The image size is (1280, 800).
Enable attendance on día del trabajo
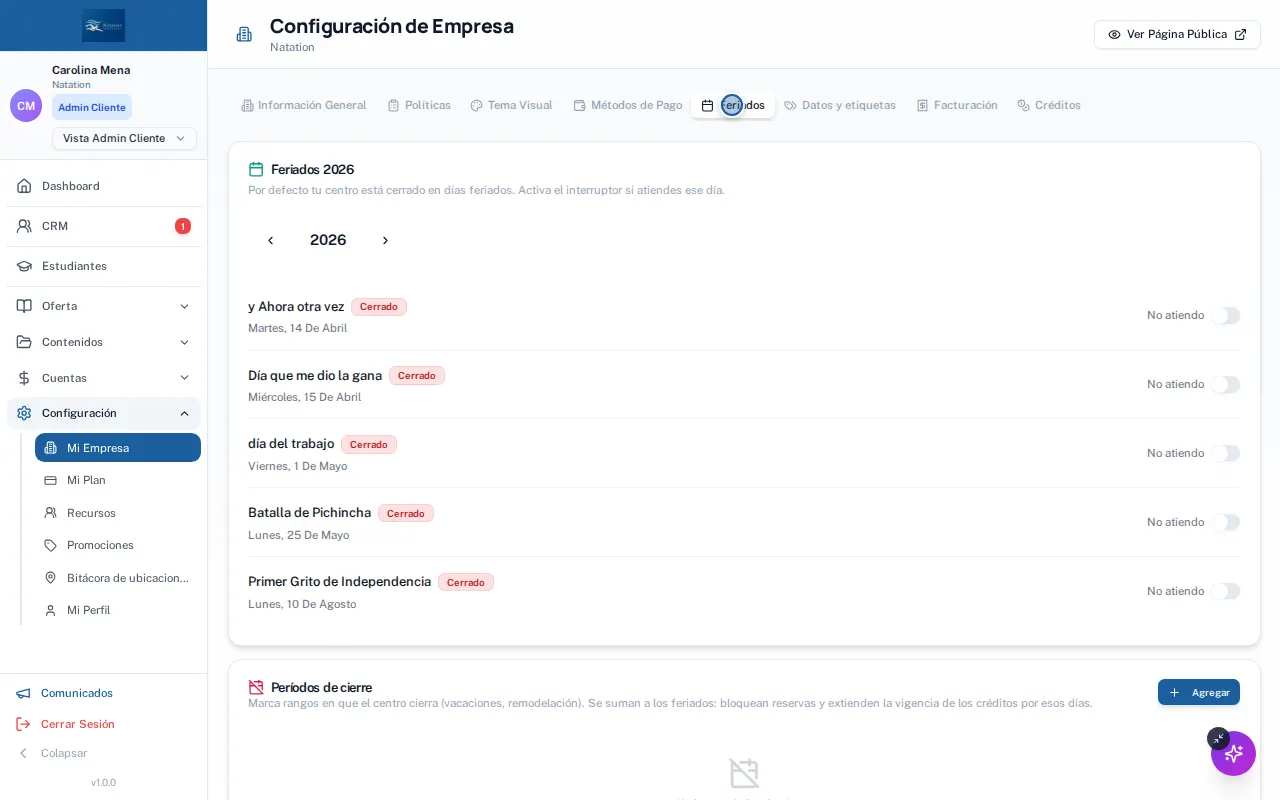[x=1225, y=454]
